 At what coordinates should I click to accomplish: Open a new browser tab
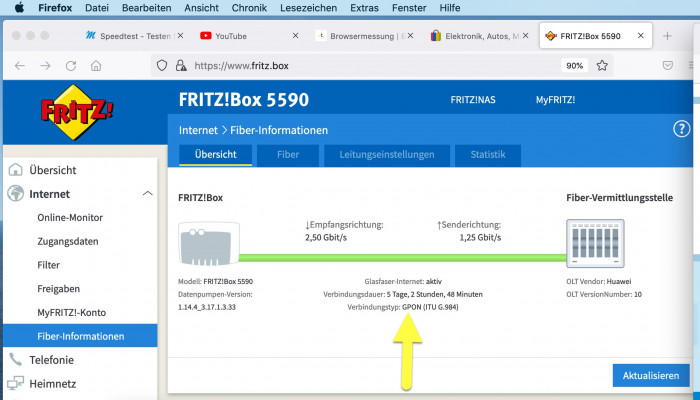pos(667,36)
